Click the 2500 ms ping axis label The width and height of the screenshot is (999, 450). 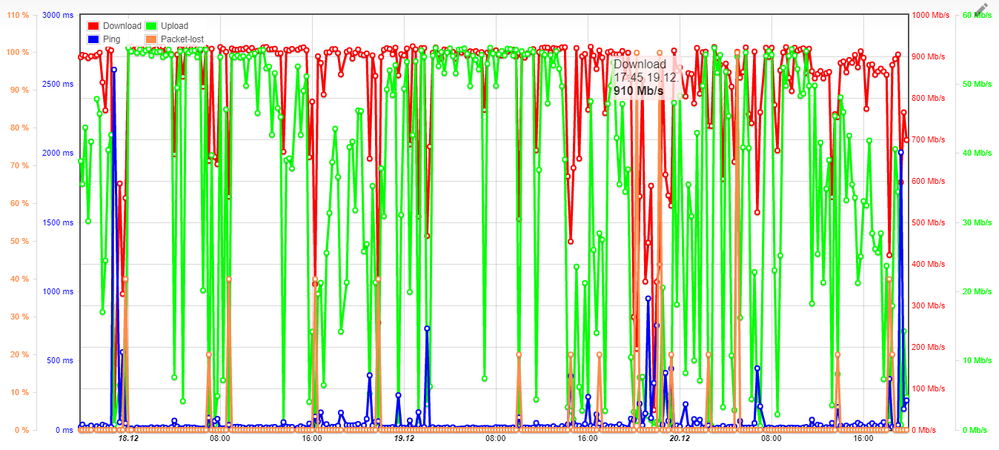(x=58, y=83)
